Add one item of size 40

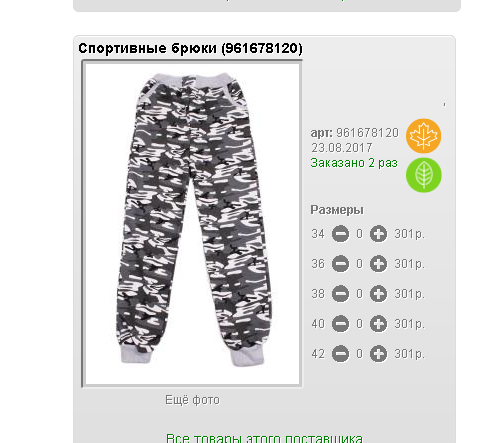[378, 324]
